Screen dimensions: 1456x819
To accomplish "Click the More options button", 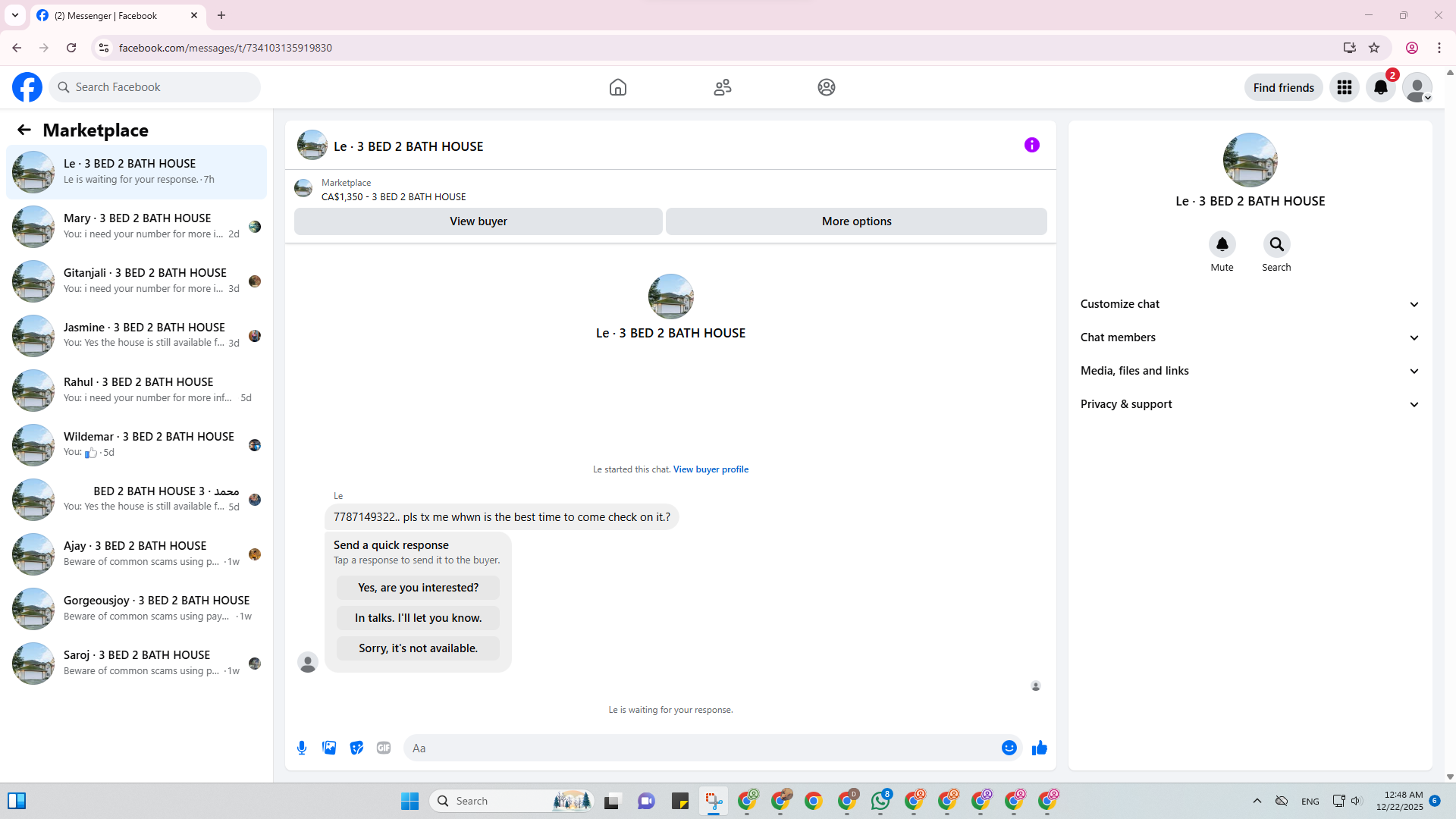I will click(857, 221).
